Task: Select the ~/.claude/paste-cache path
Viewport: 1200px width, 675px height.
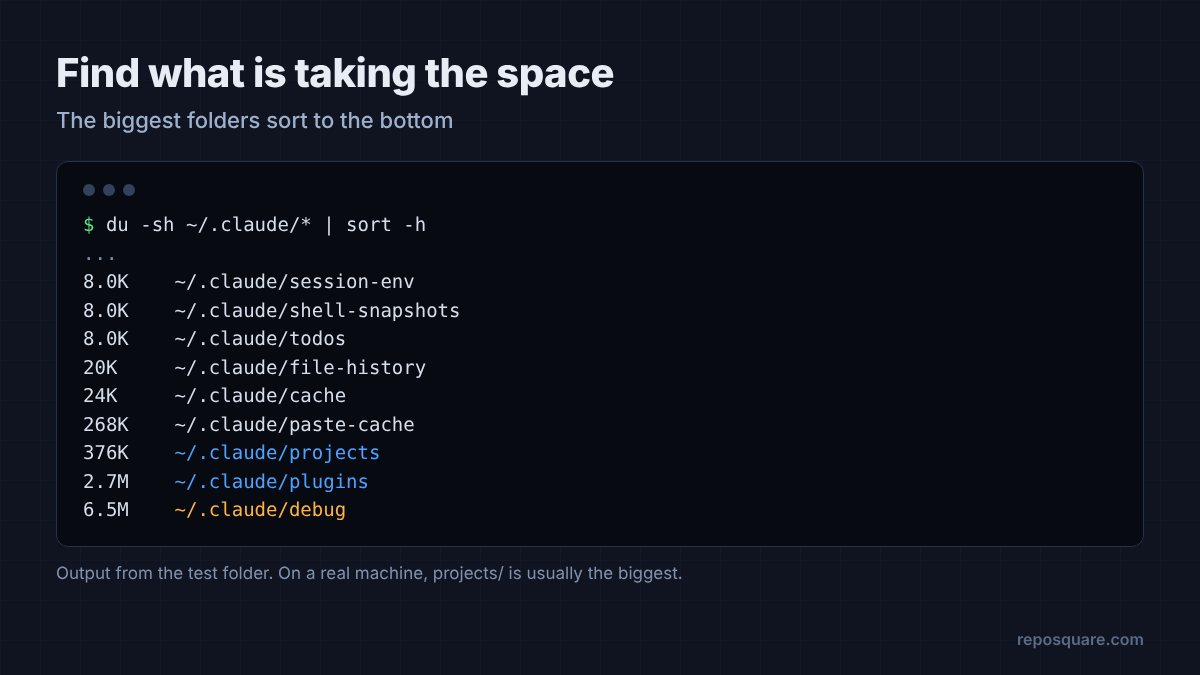Action: point(294,424)
